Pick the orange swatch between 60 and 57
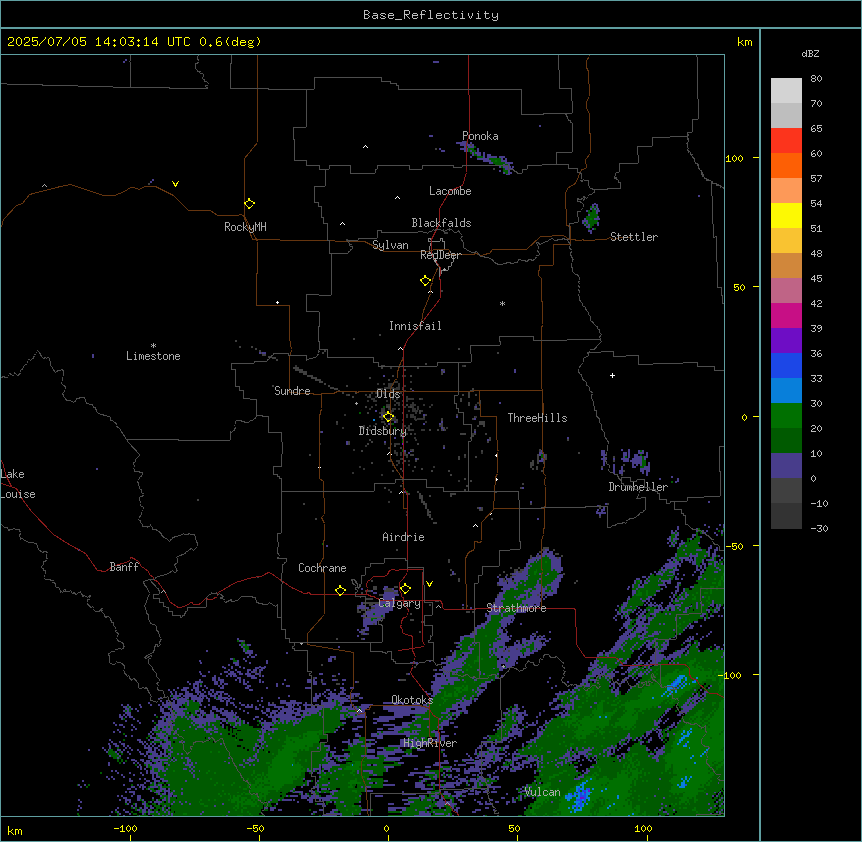The width and height of the screenshot is (862, 842). click(x=786, y=165)
